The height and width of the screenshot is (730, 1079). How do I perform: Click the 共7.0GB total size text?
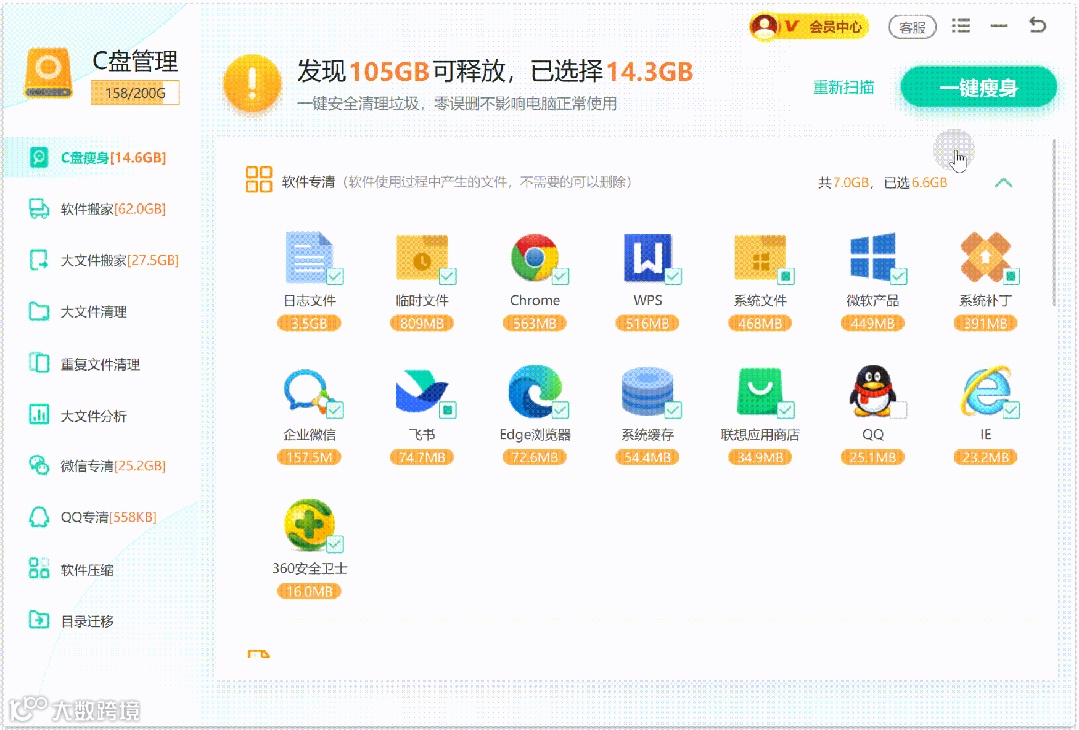845,182
